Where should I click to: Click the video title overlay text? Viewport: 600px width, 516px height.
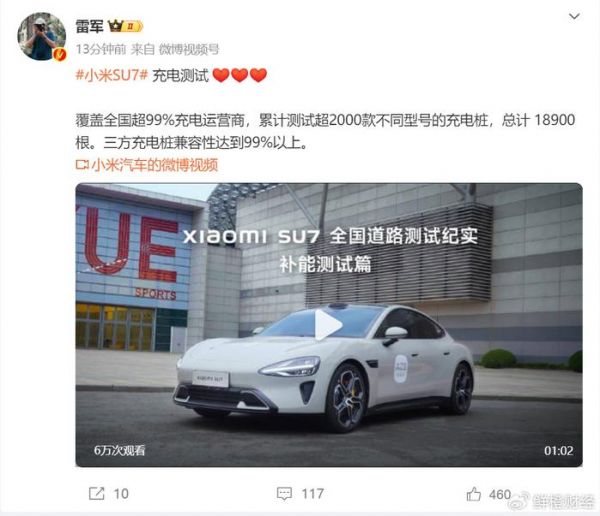click(x=330, y=250)
